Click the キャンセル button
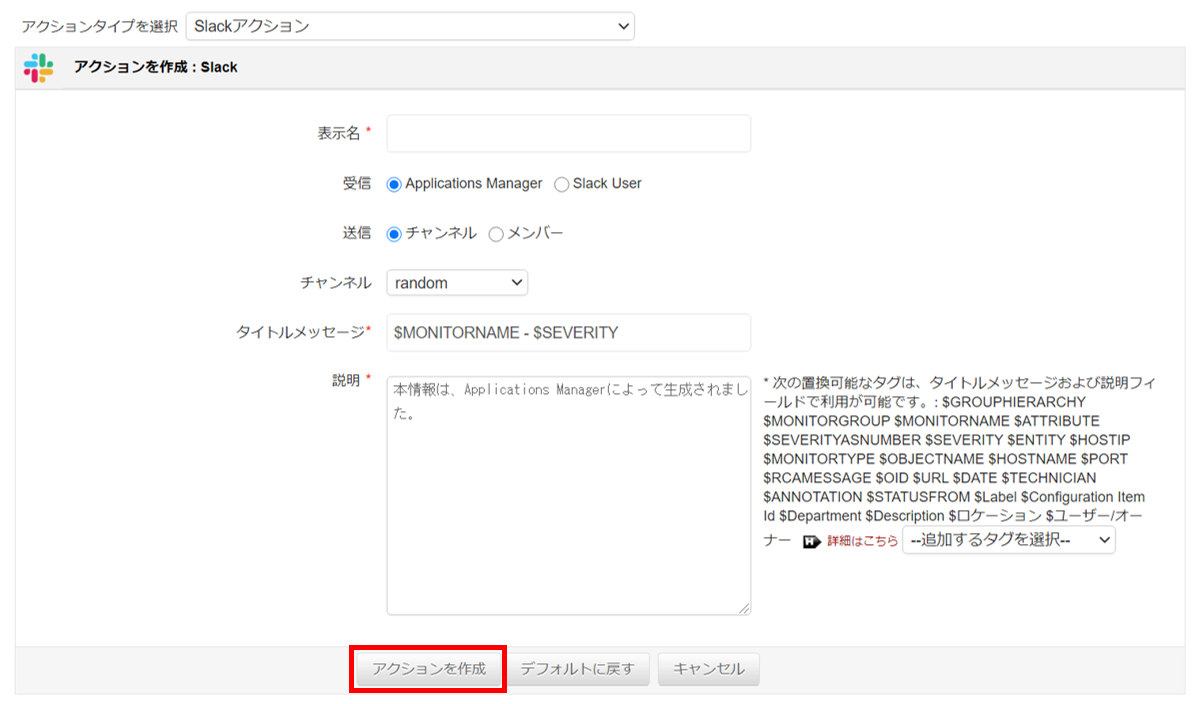This screenshot has width=1195, height=704. click(709, 669)
